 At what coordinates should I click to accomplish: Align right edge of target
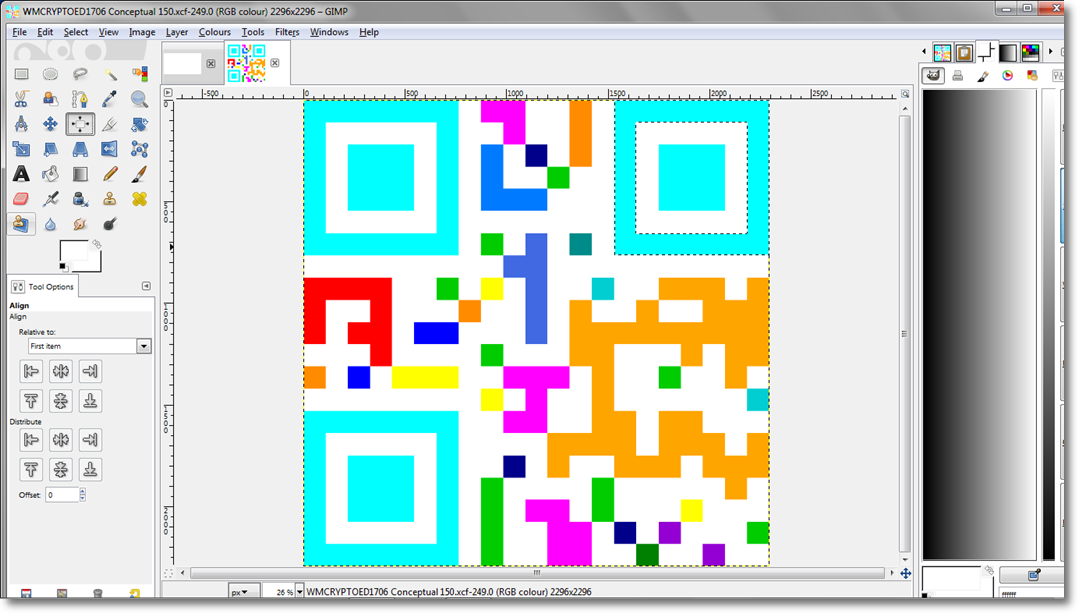point(90,371)
